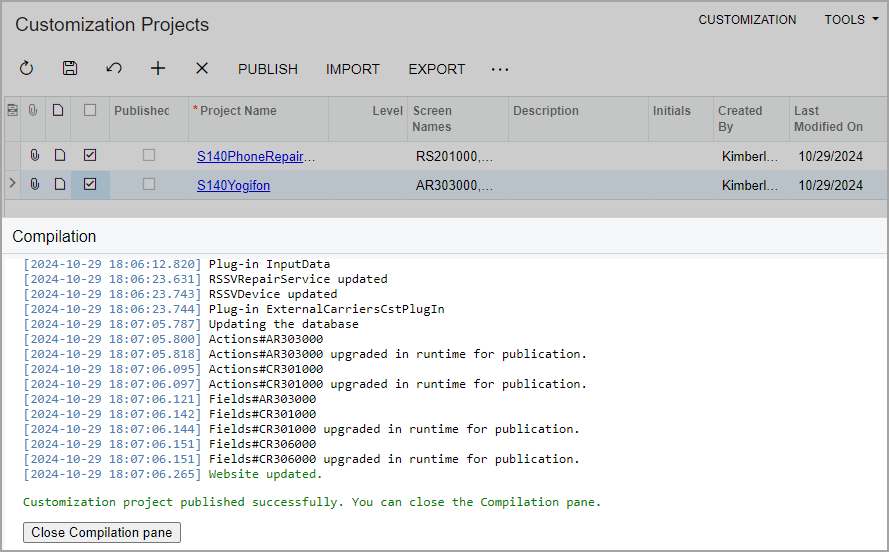Uncheck the S140Yogifon row selection checkbox
Screen dimensions: 889x552
[x=90, y=185]
